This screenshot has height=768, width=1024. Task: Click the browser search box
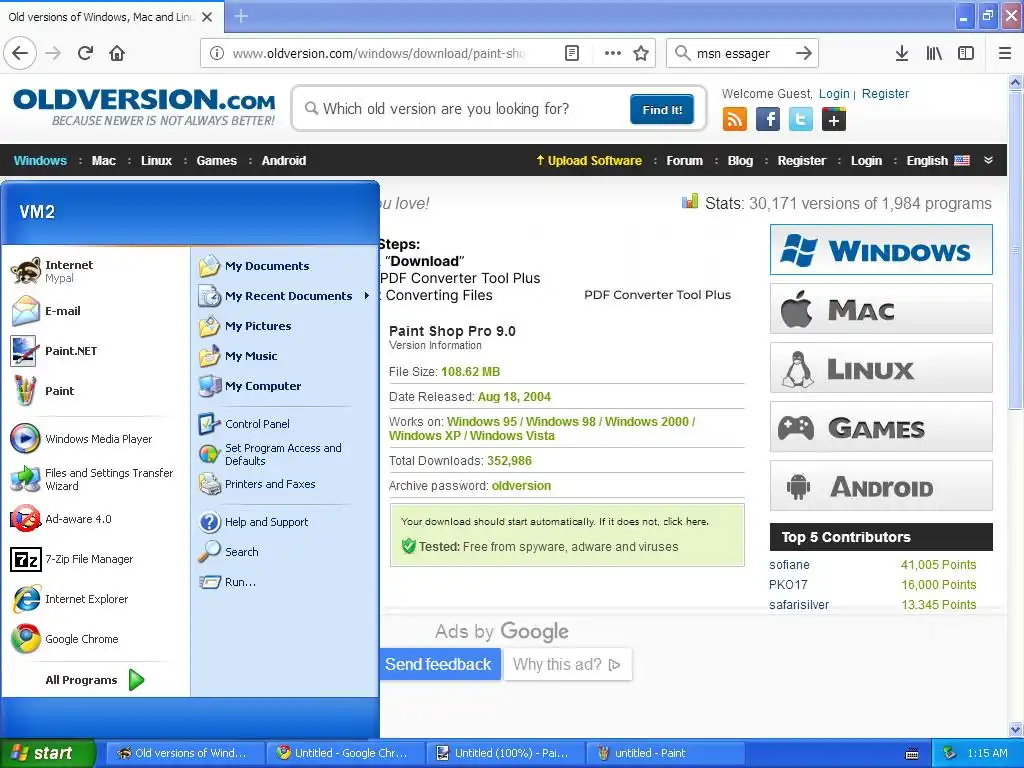point(741,53)
